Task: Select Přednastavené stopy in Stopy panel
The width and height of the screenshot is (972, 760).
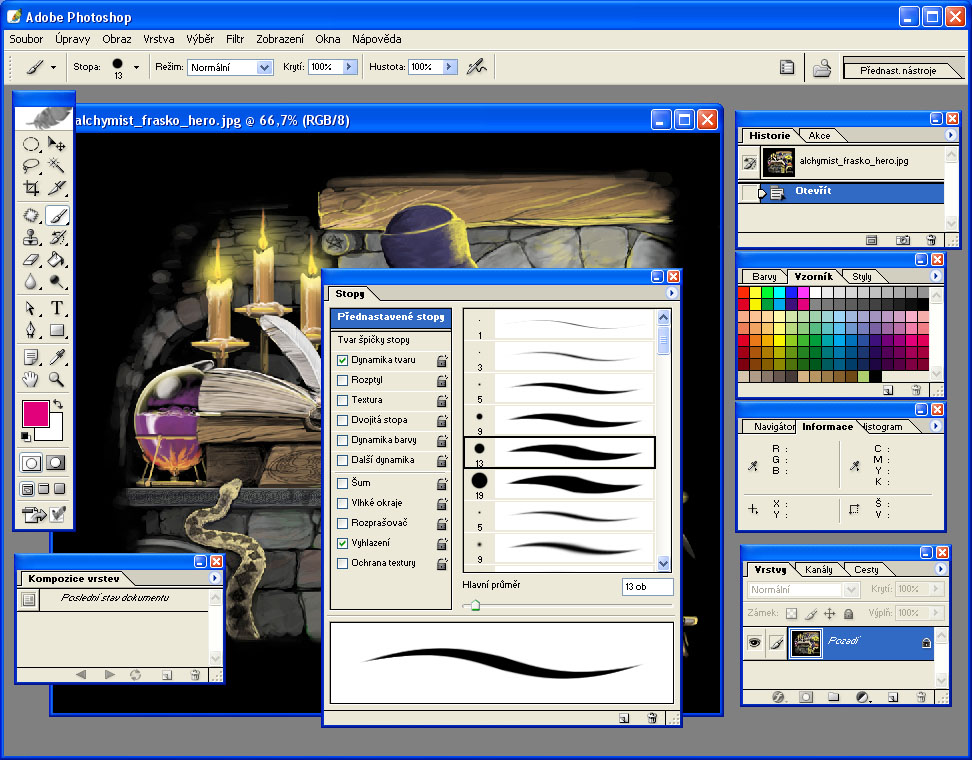Action: [x=391, y=317]
